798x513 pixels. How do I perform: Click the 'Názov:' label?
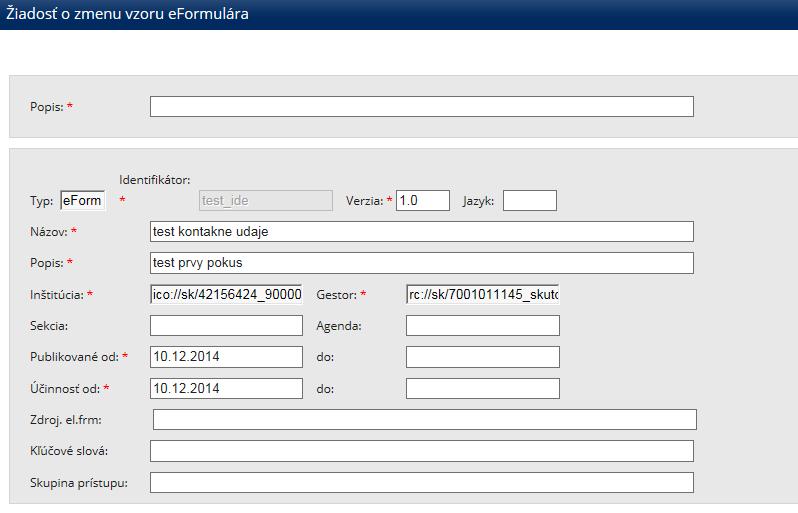[49, 232]
